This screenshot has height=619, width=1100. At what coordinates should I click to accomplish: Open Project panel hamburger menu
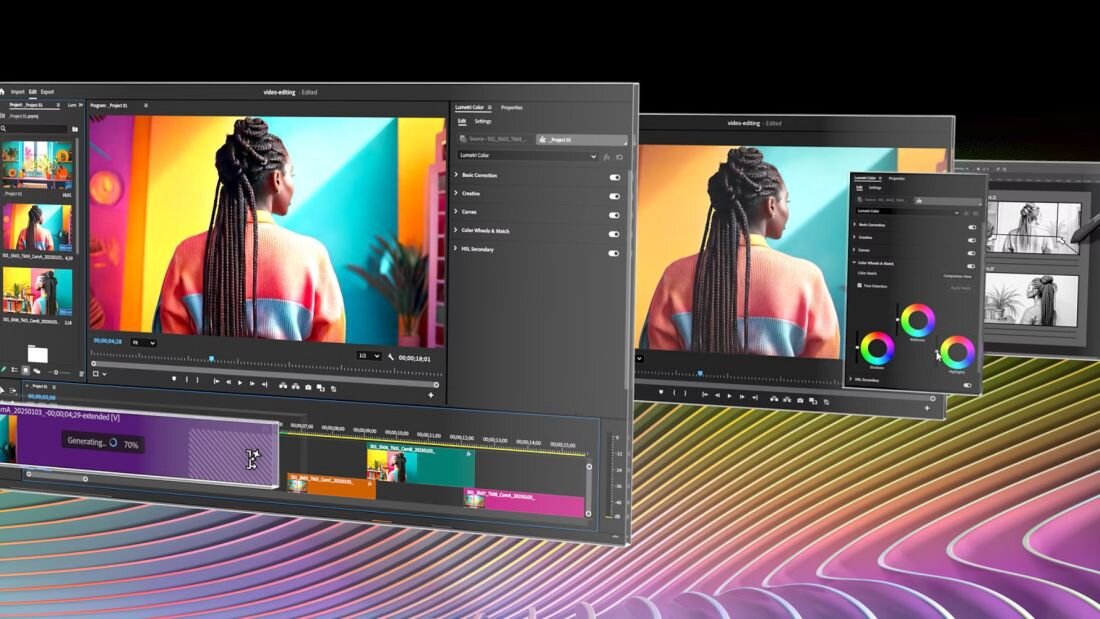click(x=58, y=105)
